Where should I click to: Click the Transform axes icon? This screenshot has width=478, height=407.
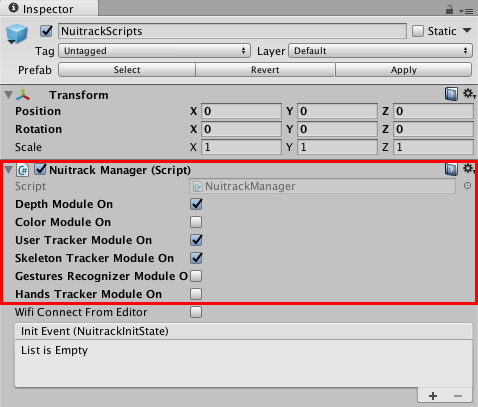coord(23,95)
